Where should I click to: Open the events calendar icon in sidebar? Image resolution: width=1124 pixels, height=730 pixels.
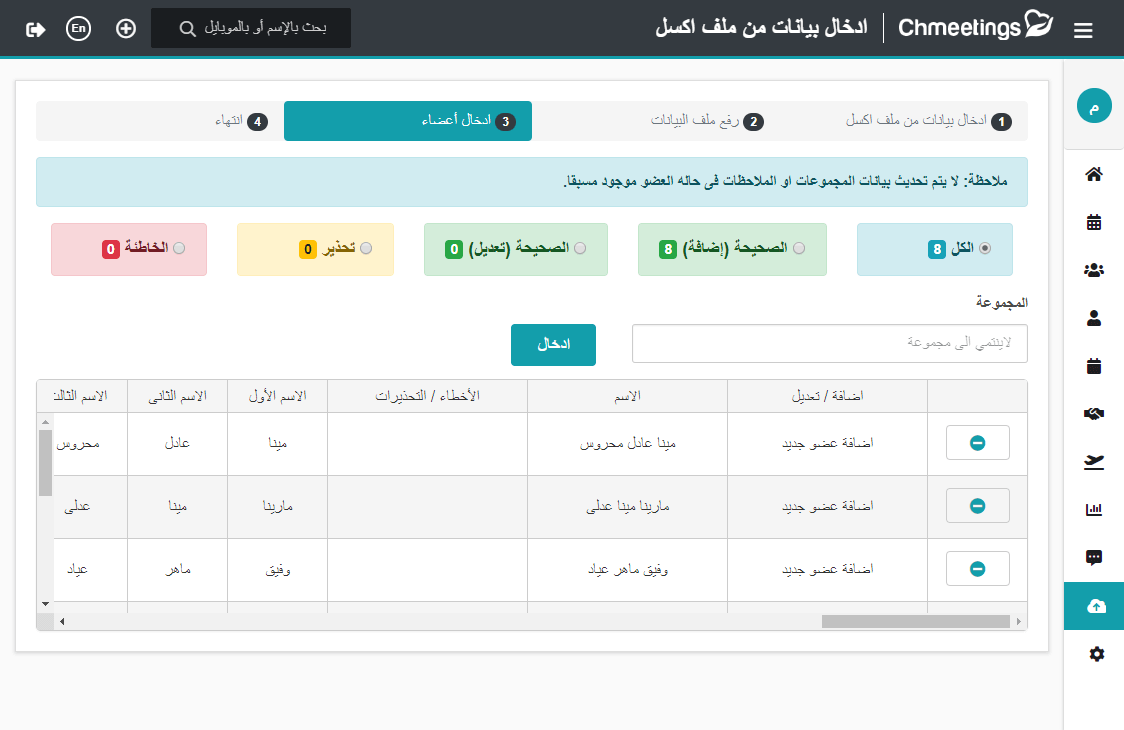click(1094, 366)
